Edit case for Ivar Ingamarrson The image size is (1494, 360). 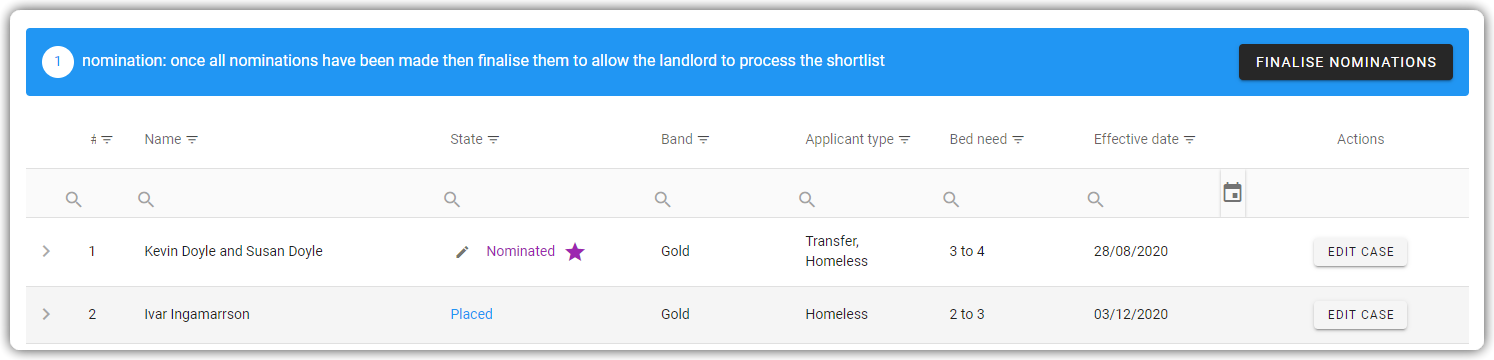point(1360,314)
